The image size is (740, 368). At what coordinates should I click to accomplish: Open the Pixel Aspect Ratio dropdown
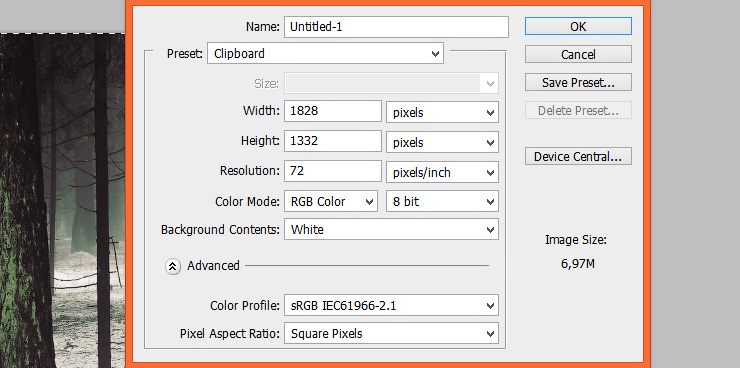tap(391, 334)
